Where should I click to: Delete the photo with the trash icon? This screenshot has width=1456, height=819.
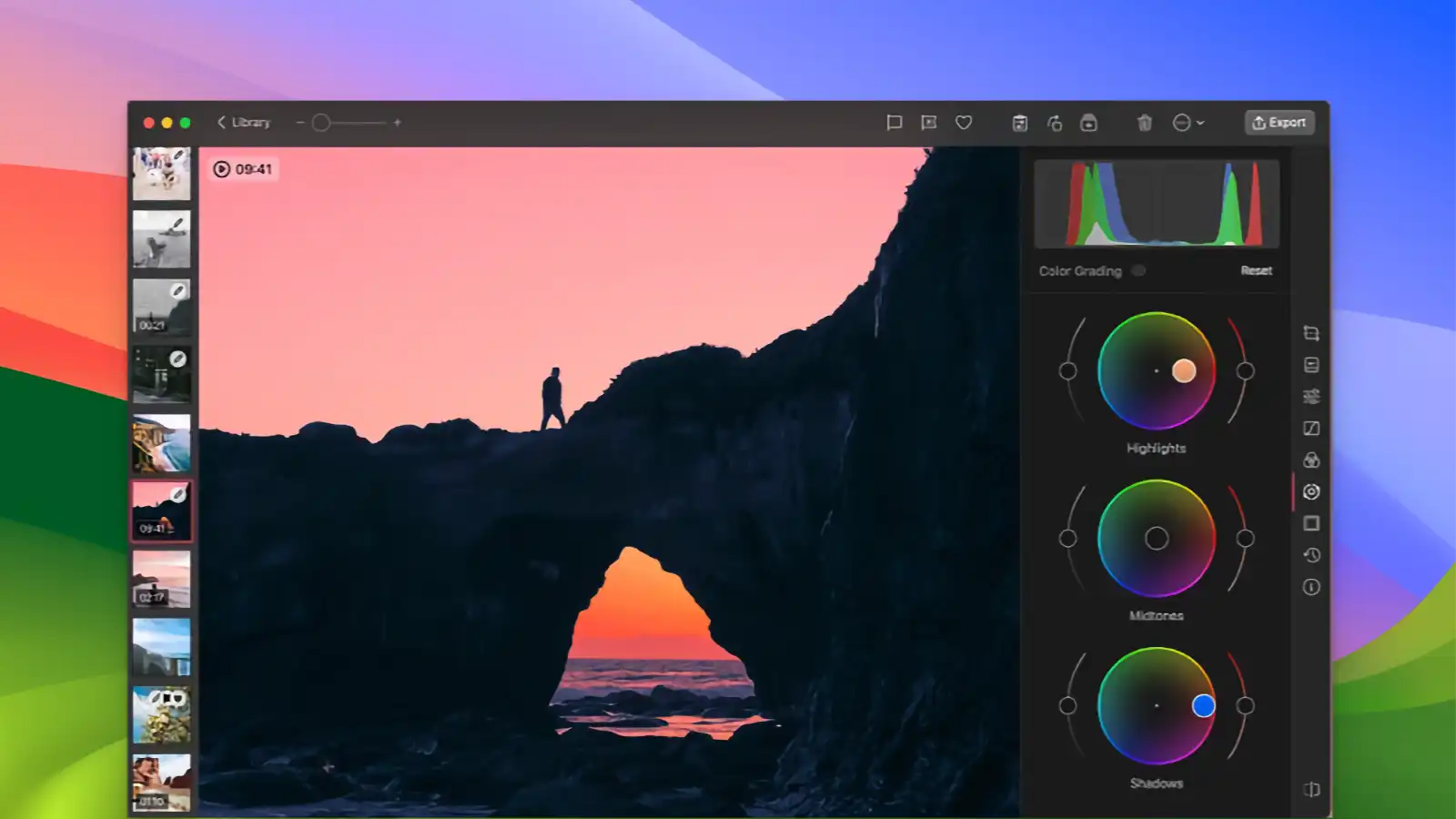tap(1144, 123)
